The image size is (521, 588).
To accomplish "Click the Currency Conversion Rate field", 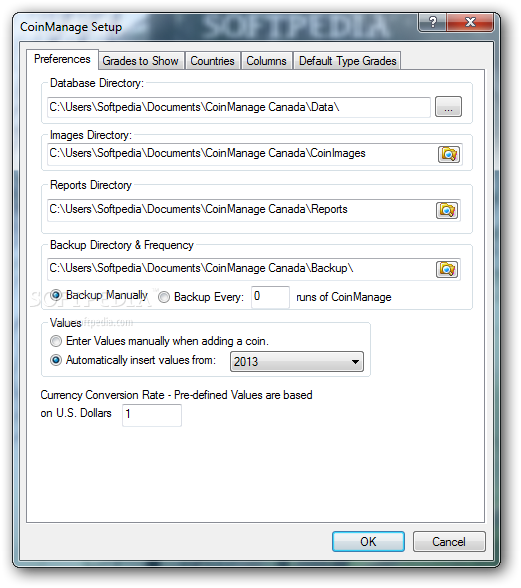I will point(152,415).
